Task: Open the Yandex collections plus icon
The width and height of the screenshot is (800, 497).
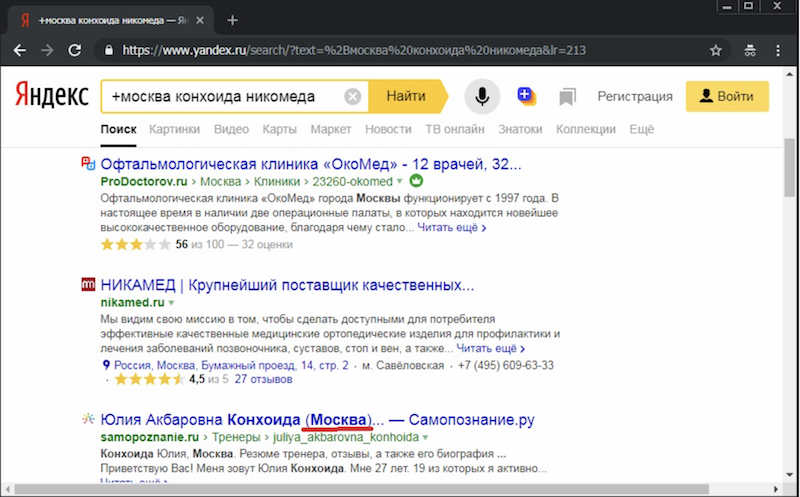Action: (526, 95)
